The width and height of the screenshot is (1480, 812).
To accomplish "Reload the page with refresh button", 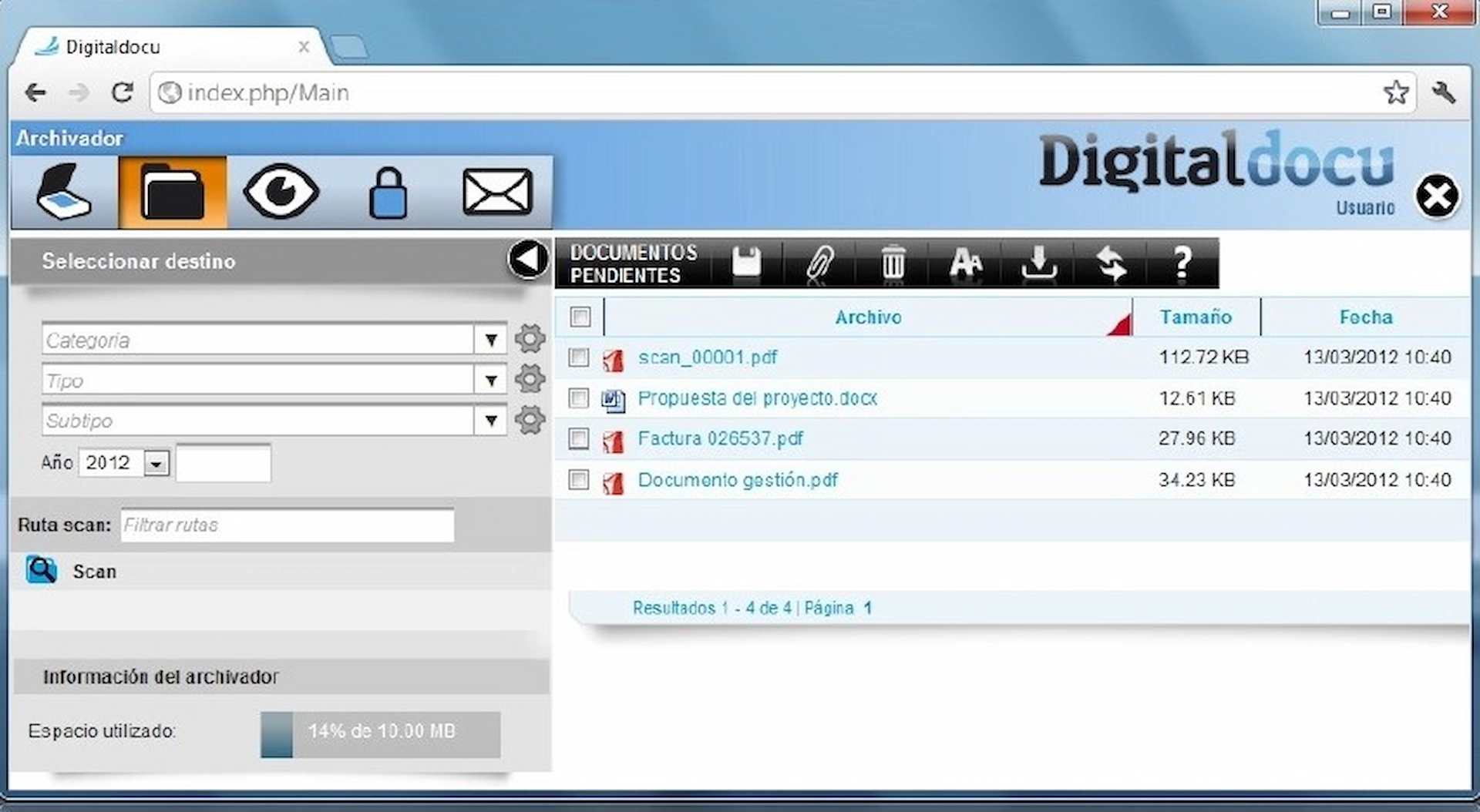I will [x=123, y=93].
